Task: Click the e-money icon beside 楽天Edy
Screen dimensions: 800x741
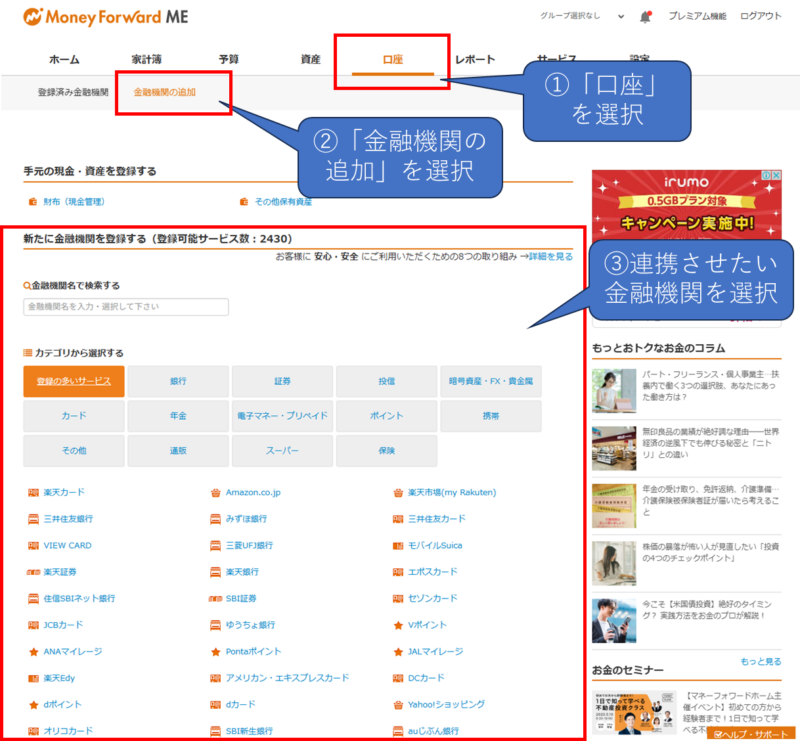Action: [x=33, y=678]
